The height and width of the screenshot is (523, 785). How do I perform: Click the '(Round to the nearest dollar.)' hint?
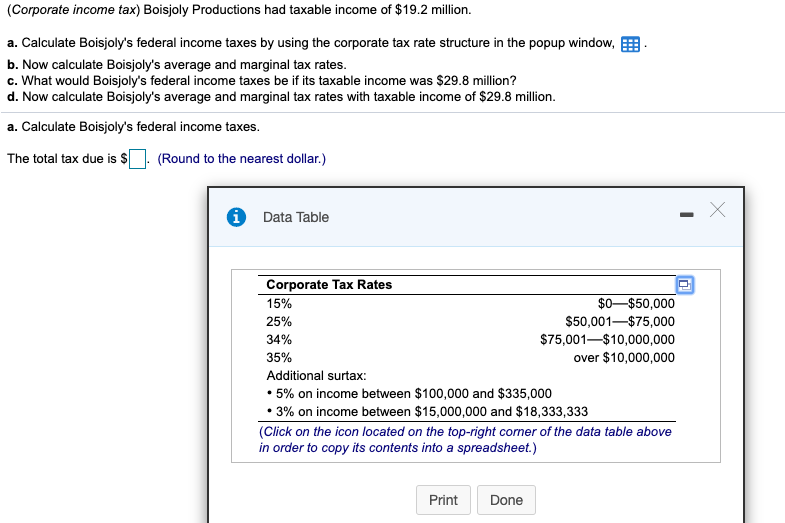[241, 159]
